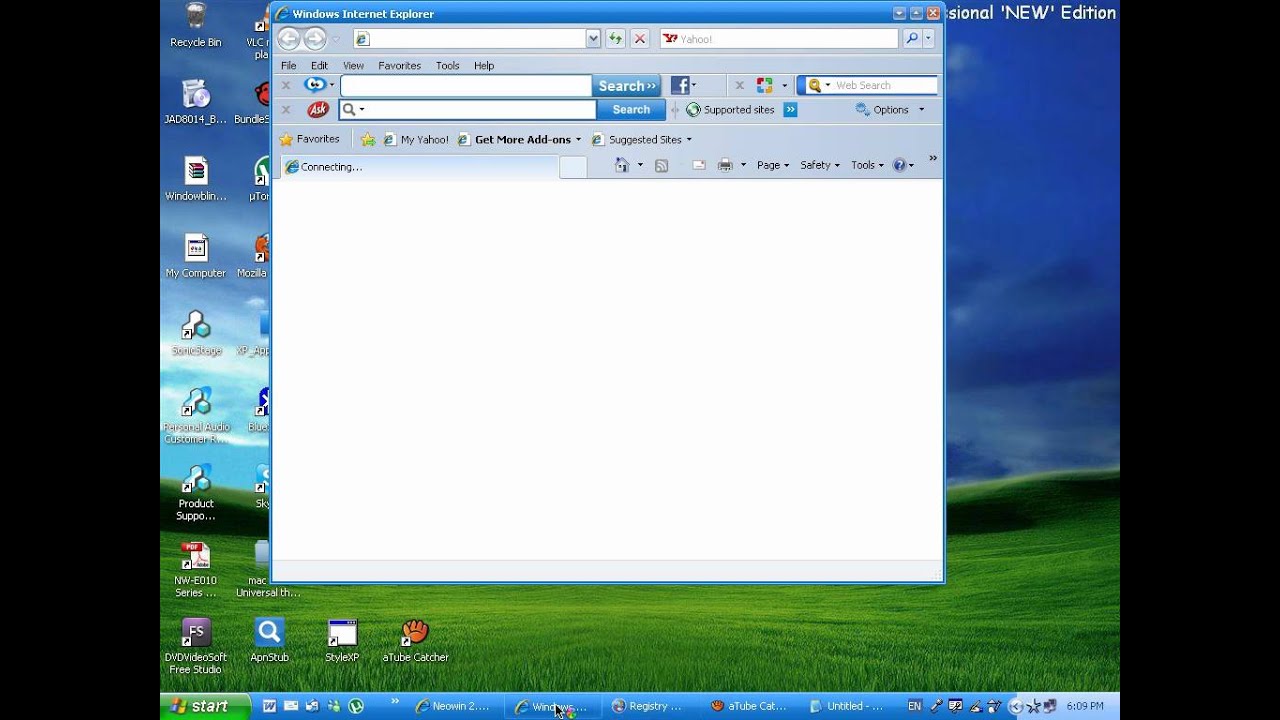Viewport: 1280px width, 720px height.
Task: Open the File menu
Action: [288, 65]
